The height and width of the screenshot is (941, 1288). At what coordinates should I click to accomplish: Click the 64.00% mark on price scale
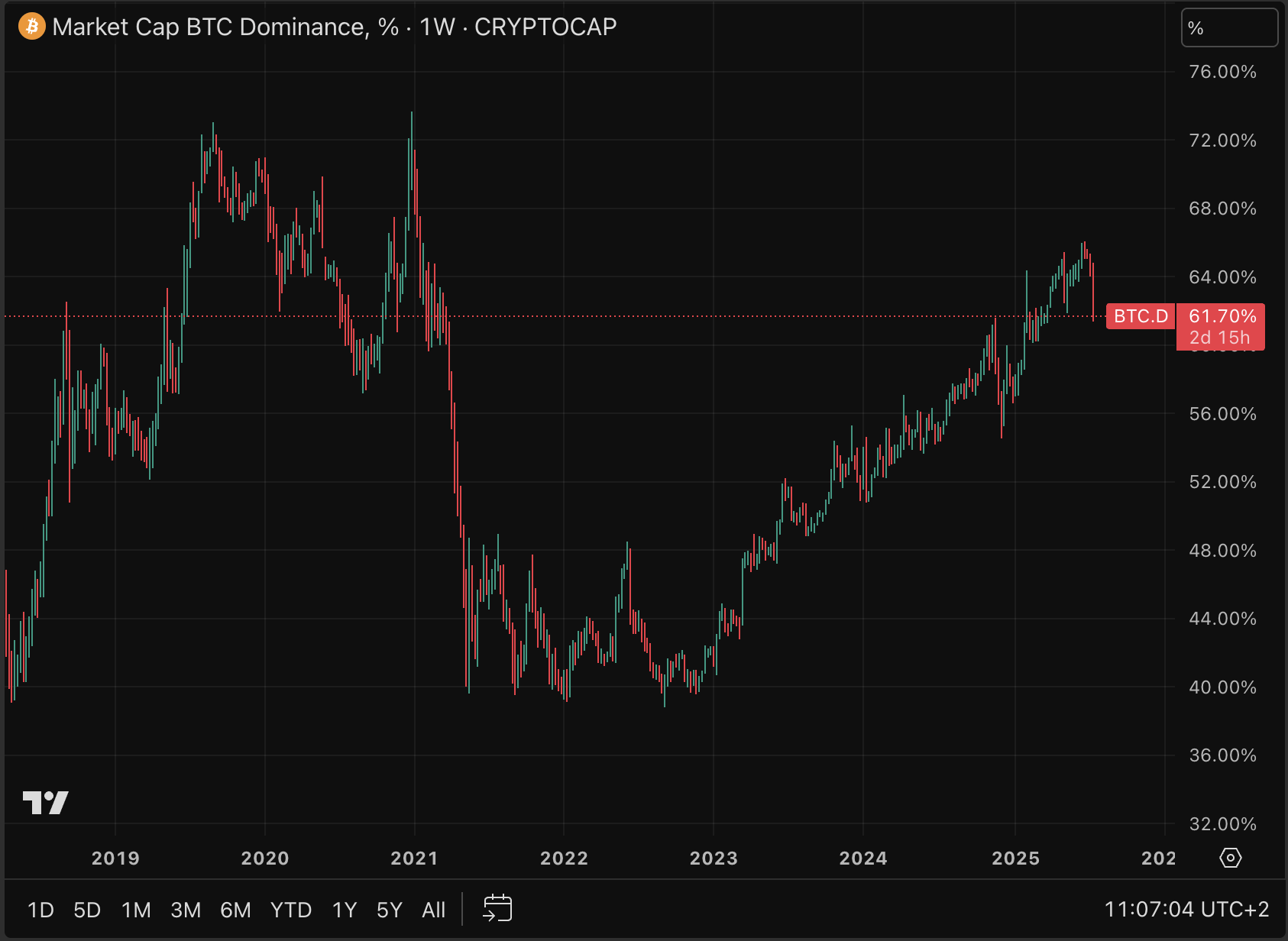click(1222, 277)
